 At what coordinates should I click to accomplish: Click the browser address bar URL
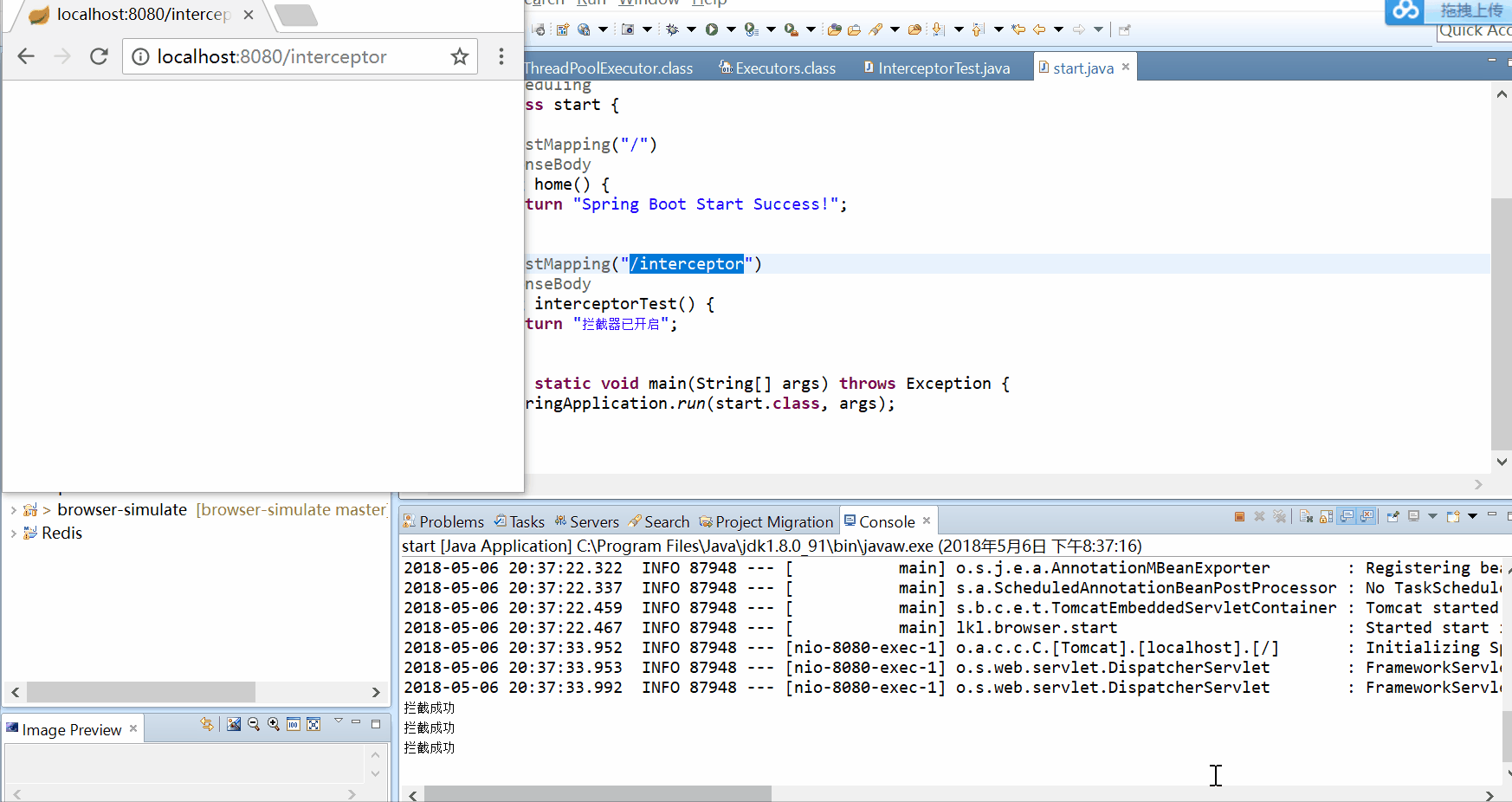272,57
